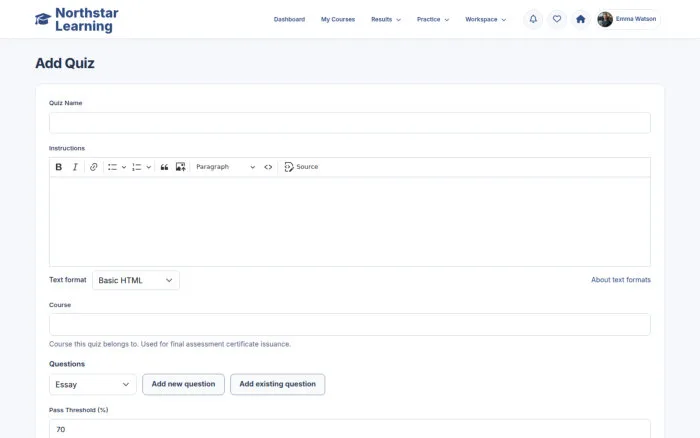Open the Paragraph heading dropdown

225,167
